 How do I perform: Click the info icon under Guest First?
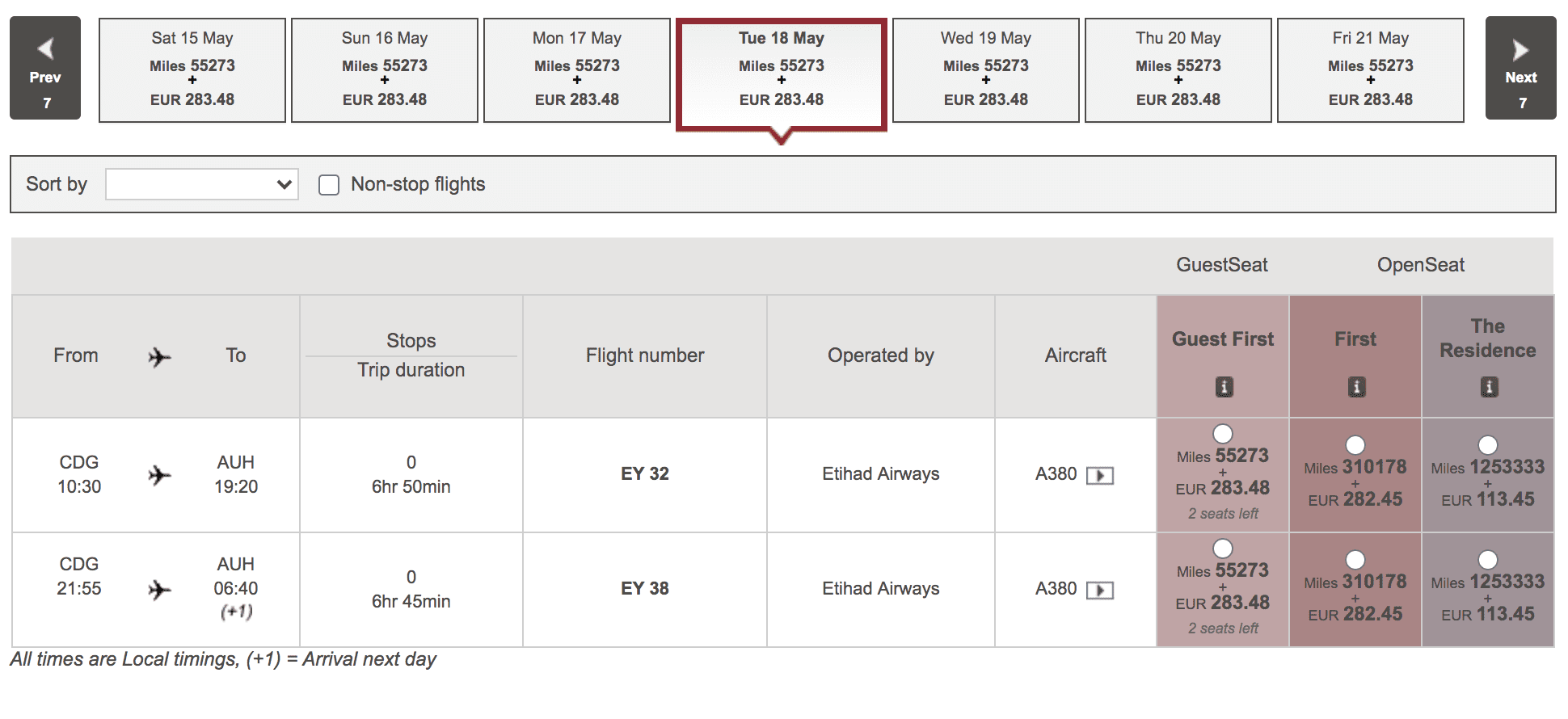1221,387
